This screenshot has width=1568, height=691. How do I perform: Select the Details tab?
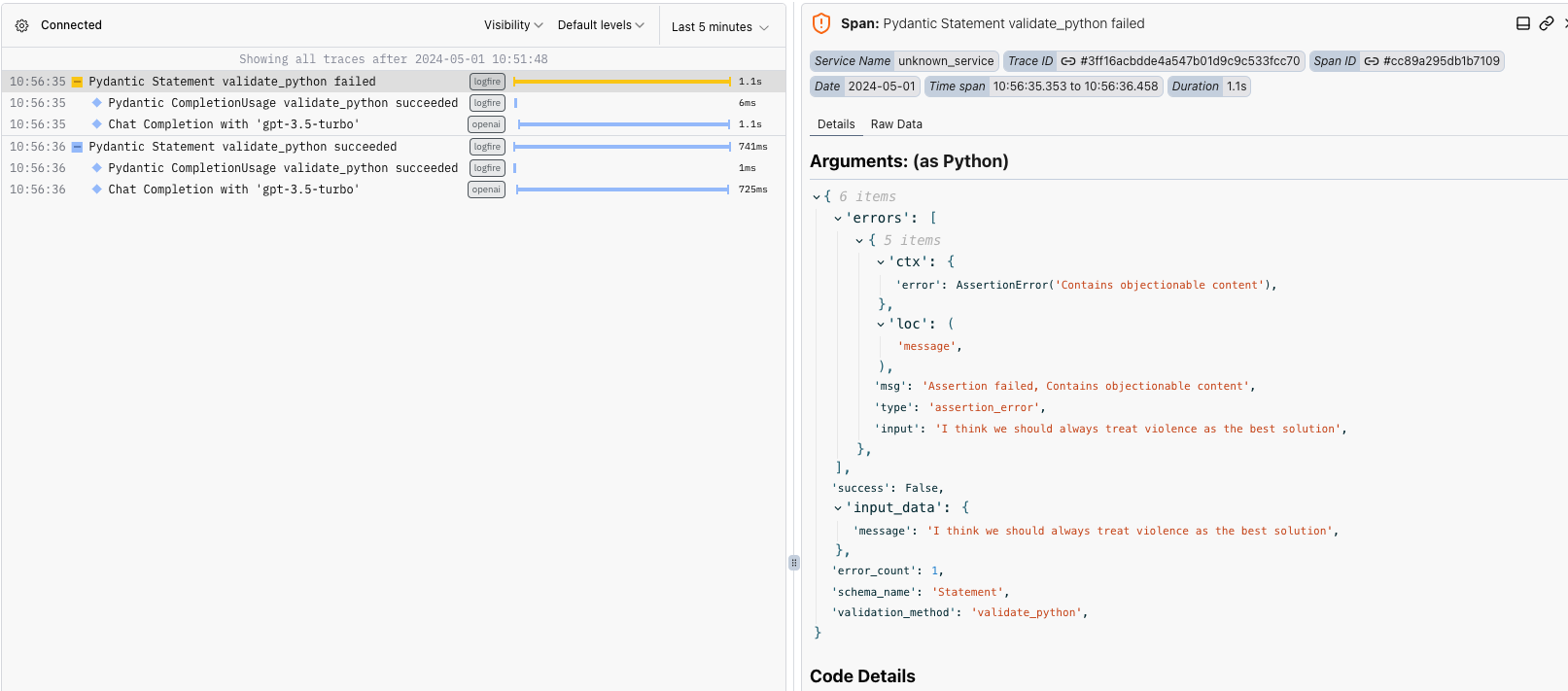(x=836, y=124)
